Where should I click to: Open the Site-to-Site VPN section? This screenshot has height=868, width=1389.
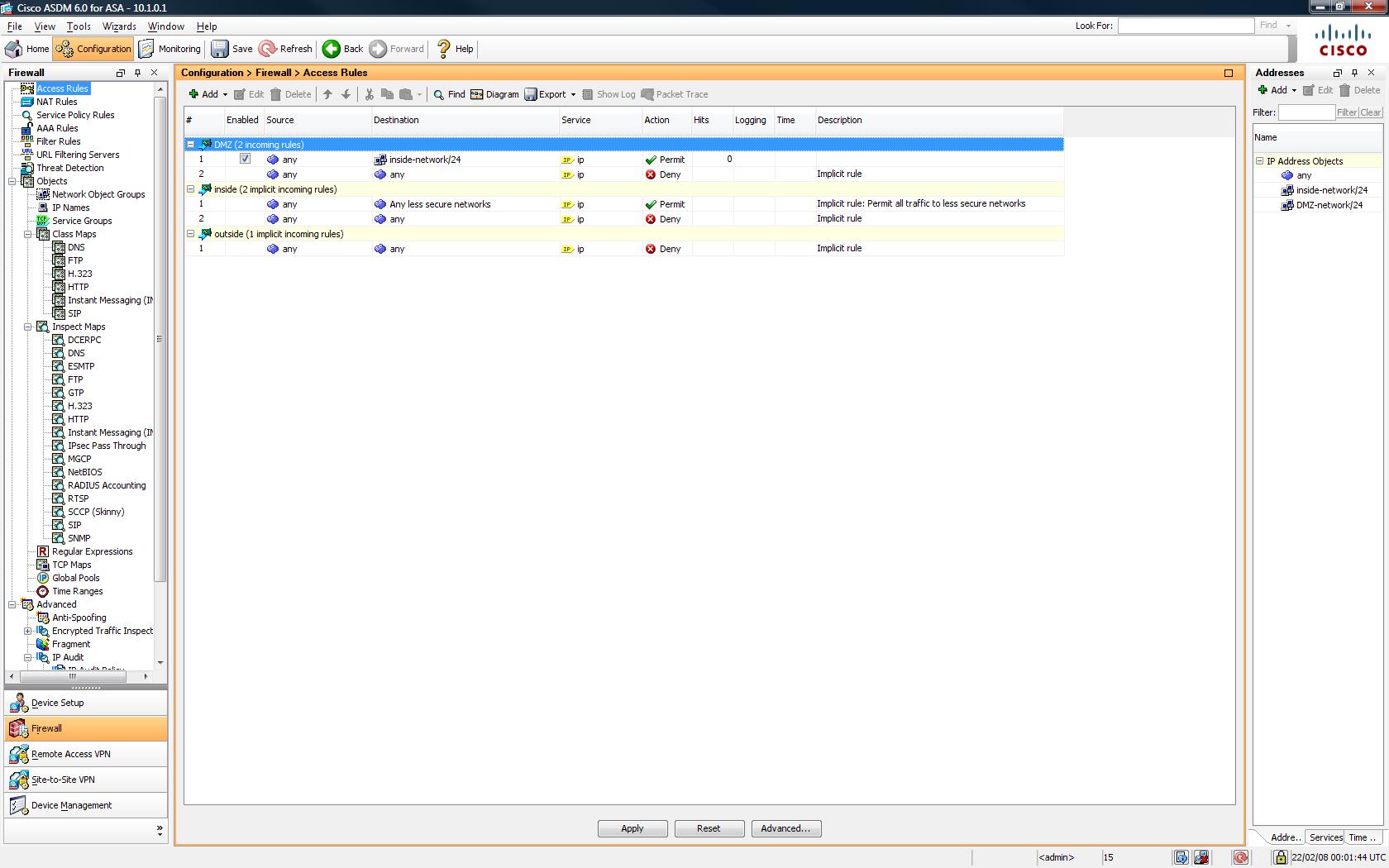(86, 780)
